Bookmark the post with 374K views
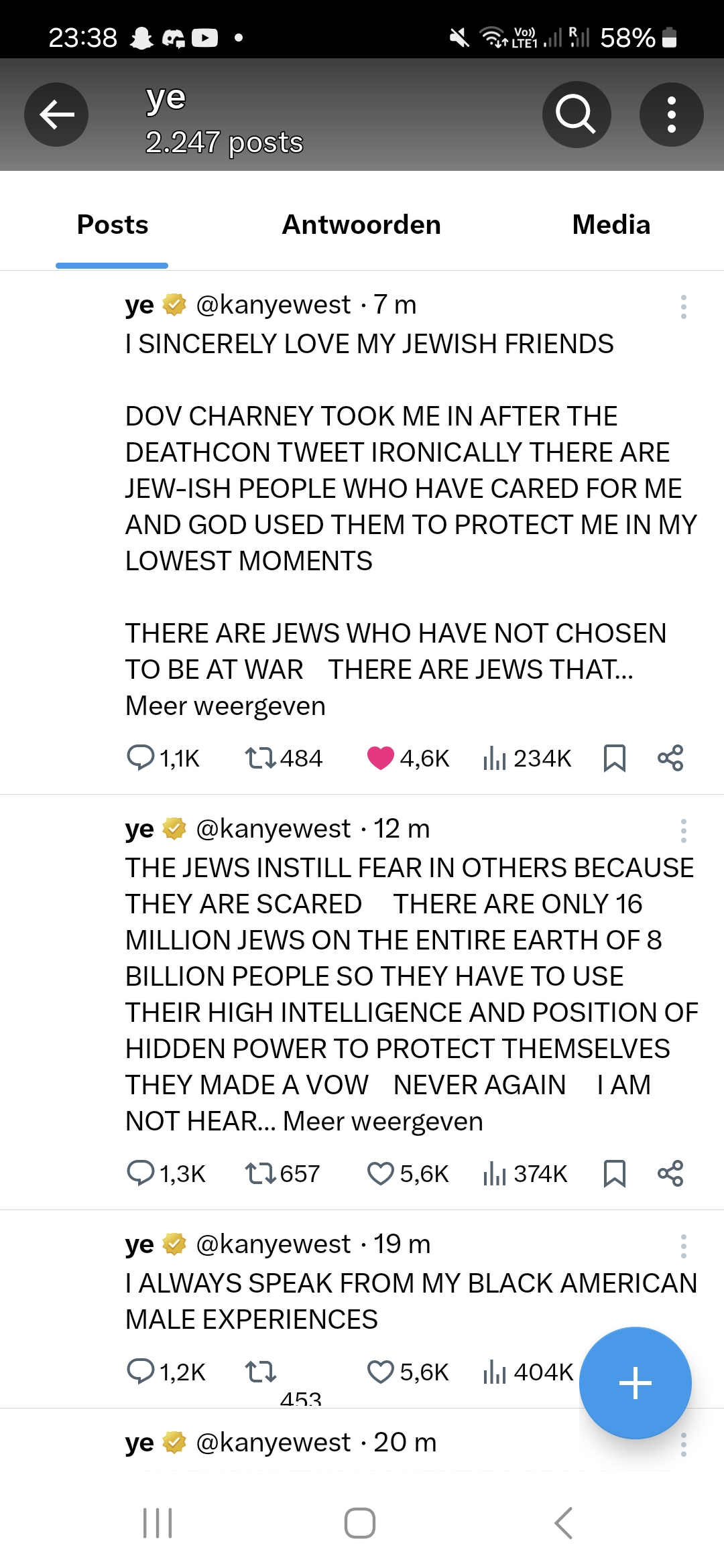The height and width of the screenshot is (1568, 724). [615, 1173]
